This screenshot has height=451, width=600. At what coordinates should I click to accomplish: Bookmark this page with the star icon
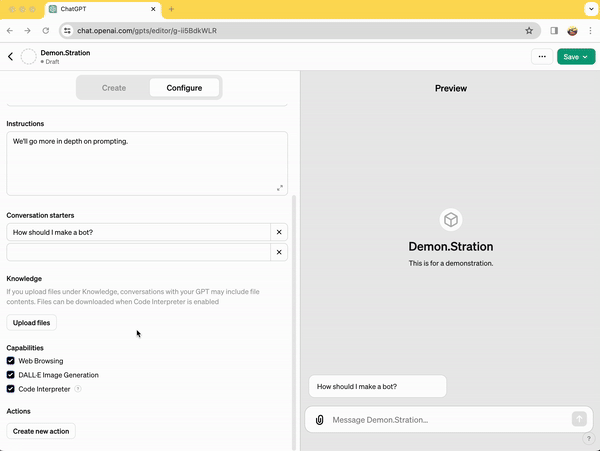pyautogui.click(x=529, y=31)
